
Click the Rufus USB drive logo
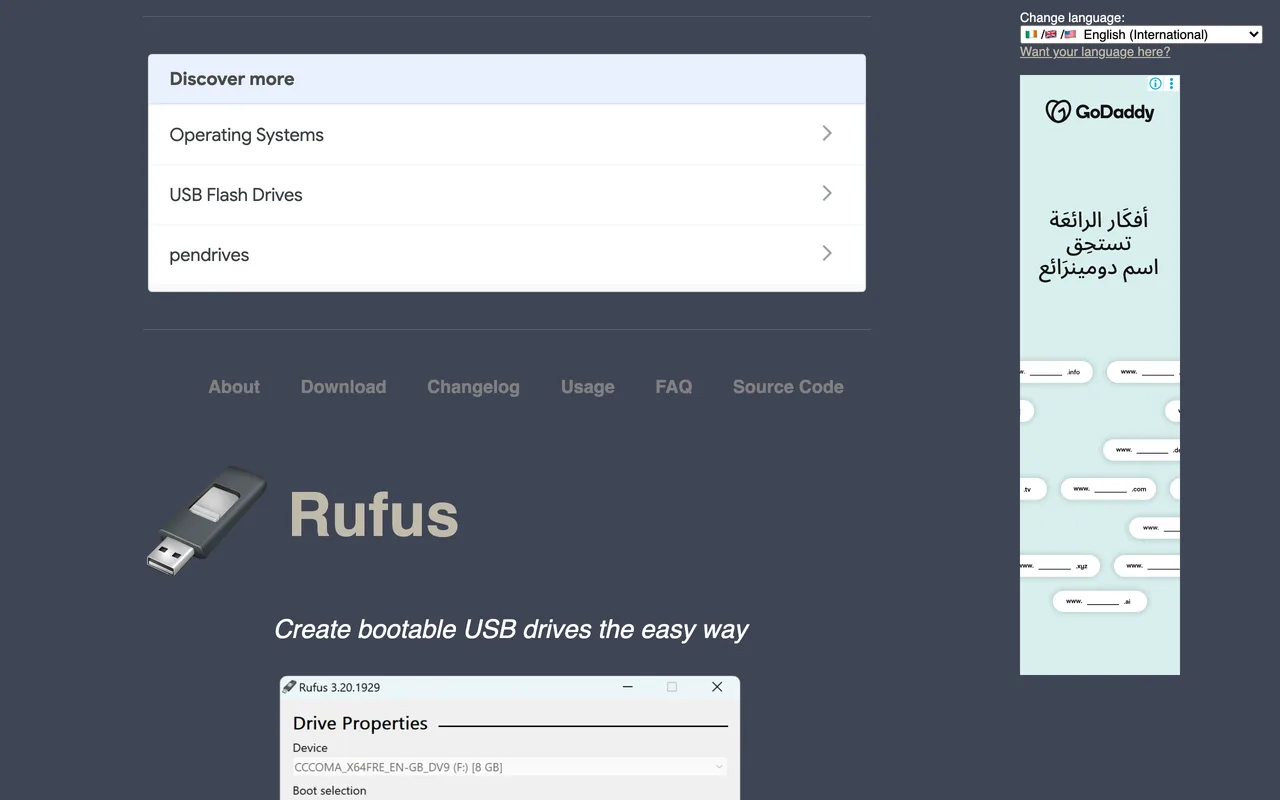pyautogui.click(x=207, y=520)
